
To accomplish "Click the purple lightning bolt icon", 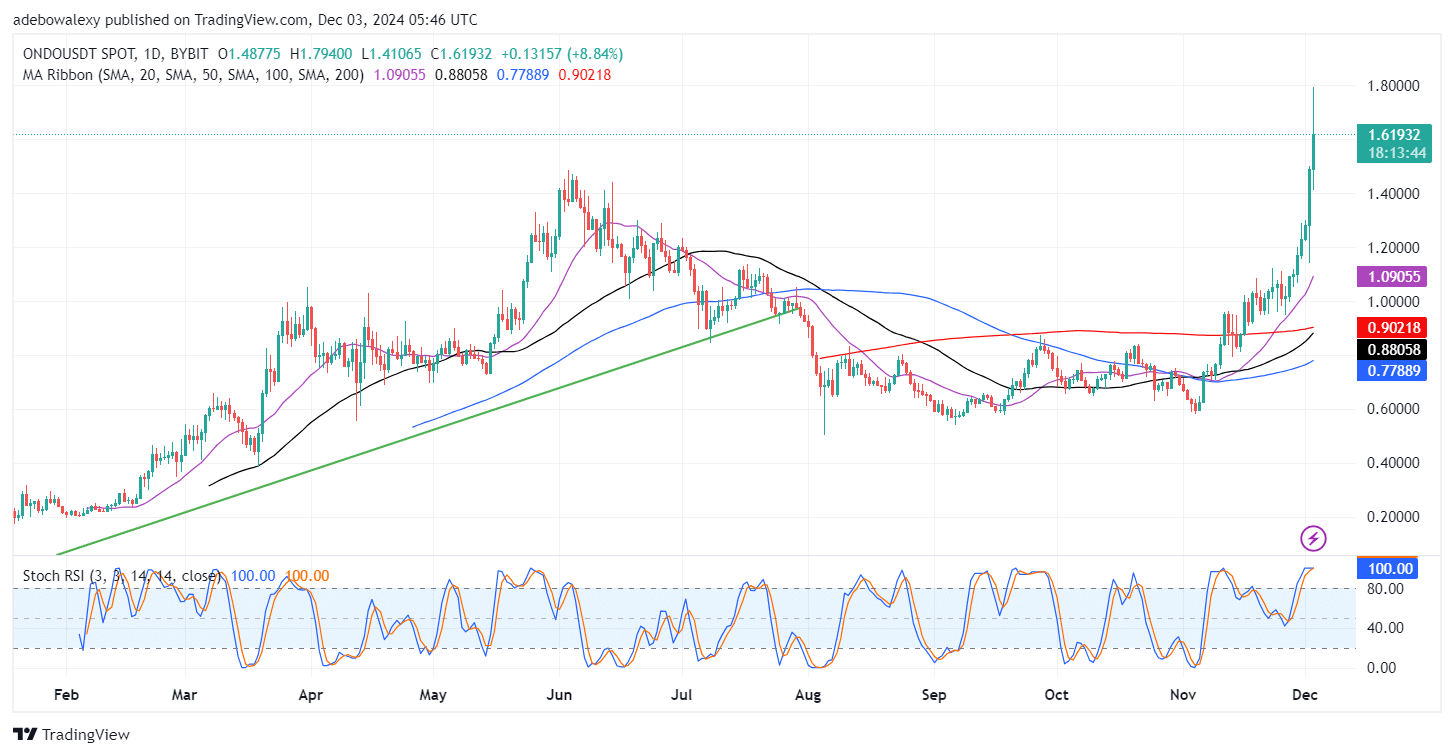I will [x=1313, y=539].
